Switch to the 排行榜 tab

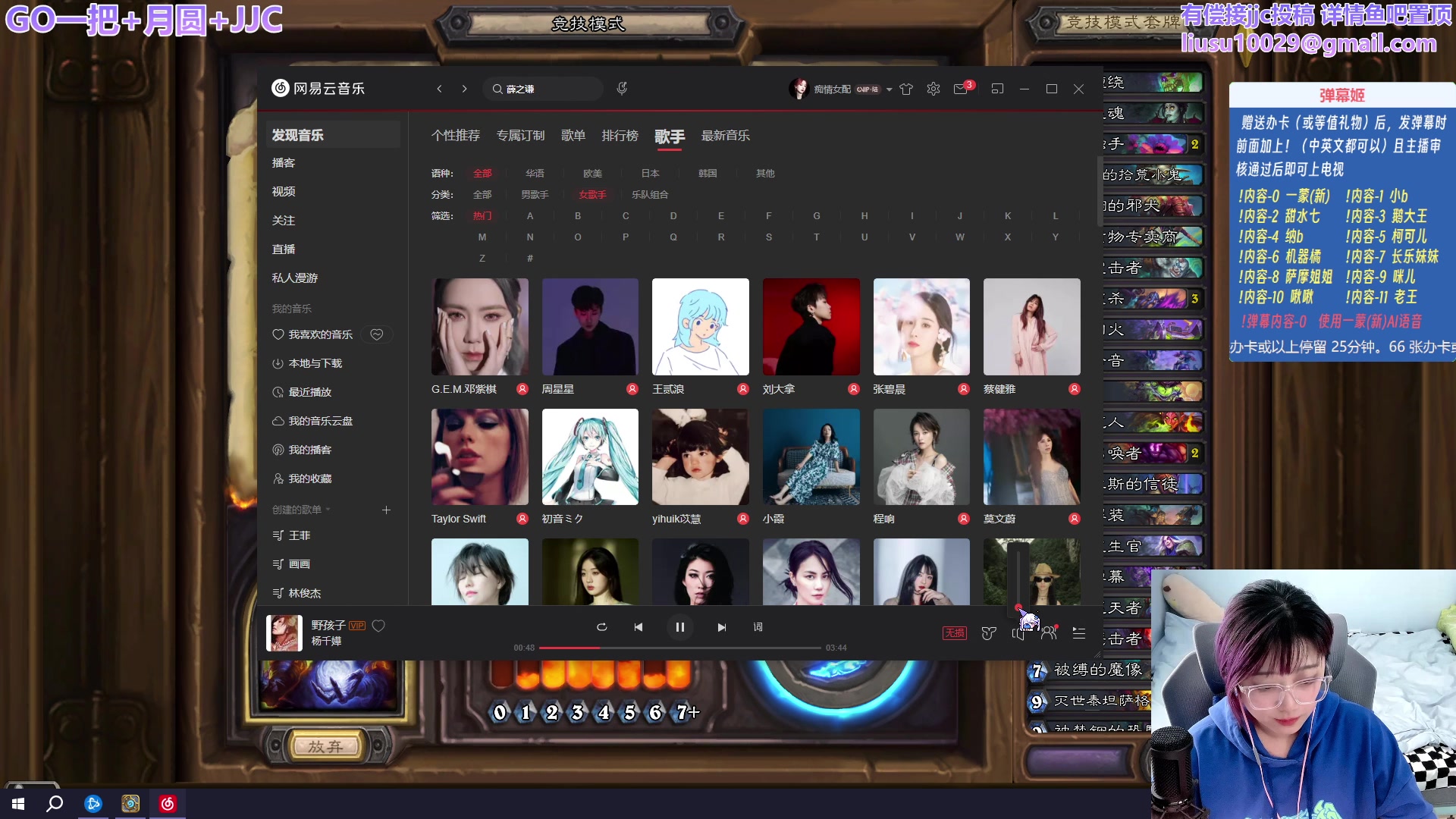pos(620,135)
